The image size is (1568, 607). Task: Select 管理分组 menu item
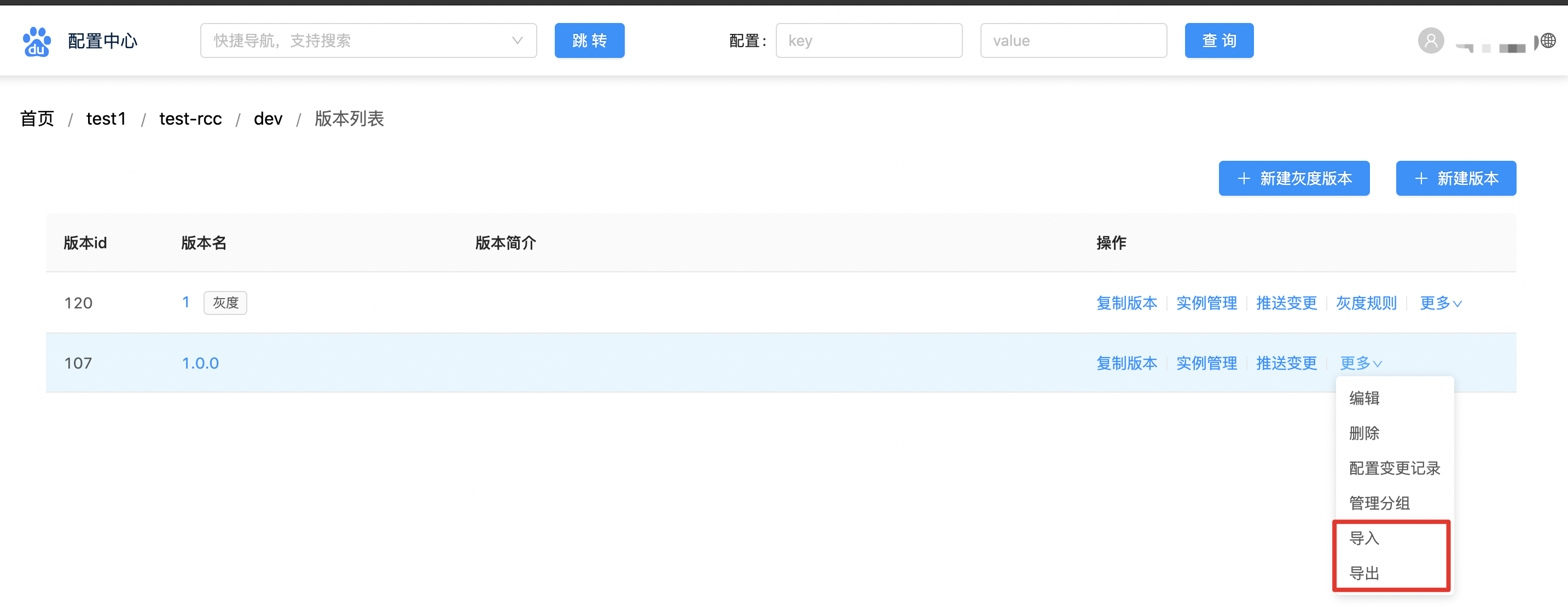click(x=1394, y=503)
